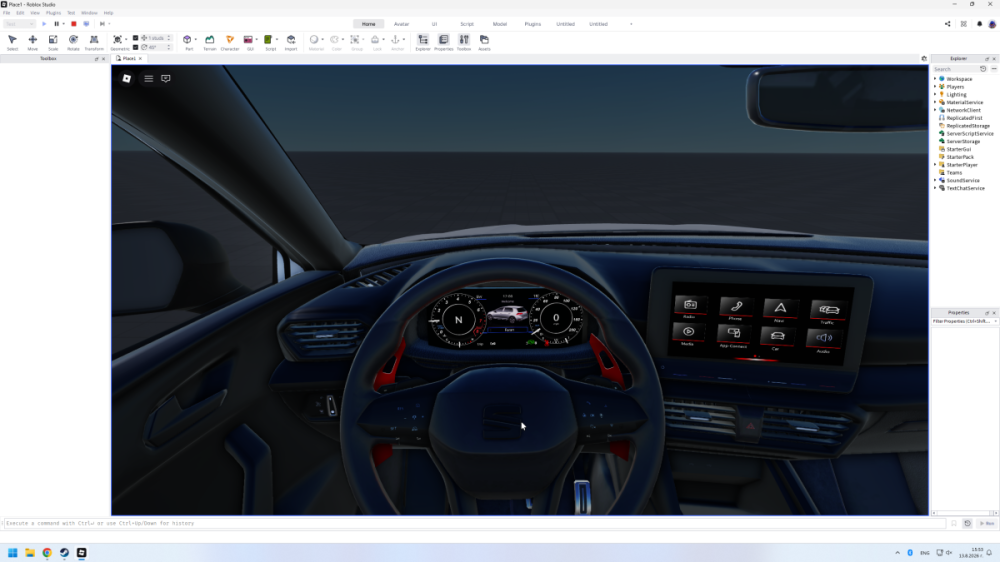This screenshot has width=1000, height=562.
Task: Open the Edit menu
Action: click(x=20, y=13)
